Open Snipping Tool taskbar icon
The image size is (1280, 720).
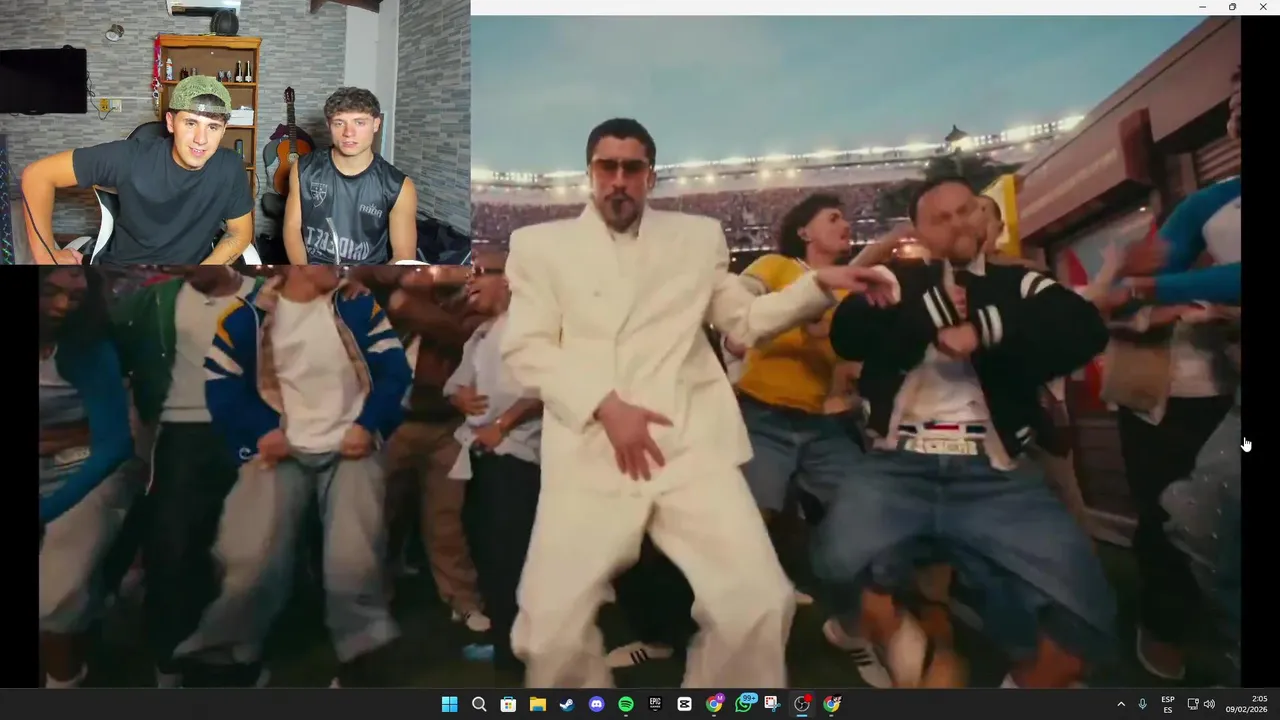click(x=772, y=704)
